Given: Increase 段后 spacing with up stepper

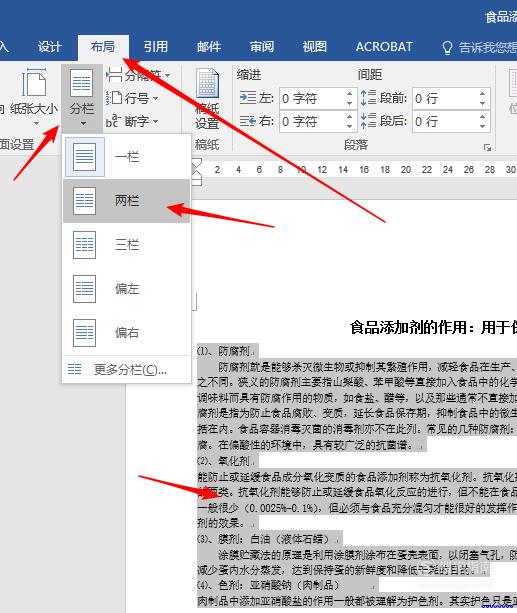Looking at the screenshot, I should [x=483, y=117].
